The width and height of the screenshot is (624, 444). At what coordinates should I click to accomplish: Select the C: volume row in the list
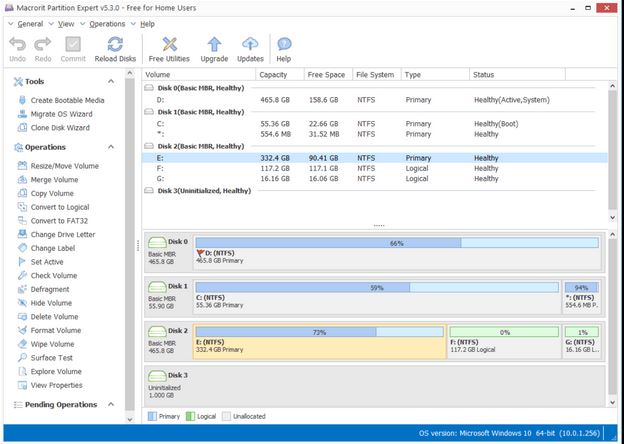(x=374, y=124)
